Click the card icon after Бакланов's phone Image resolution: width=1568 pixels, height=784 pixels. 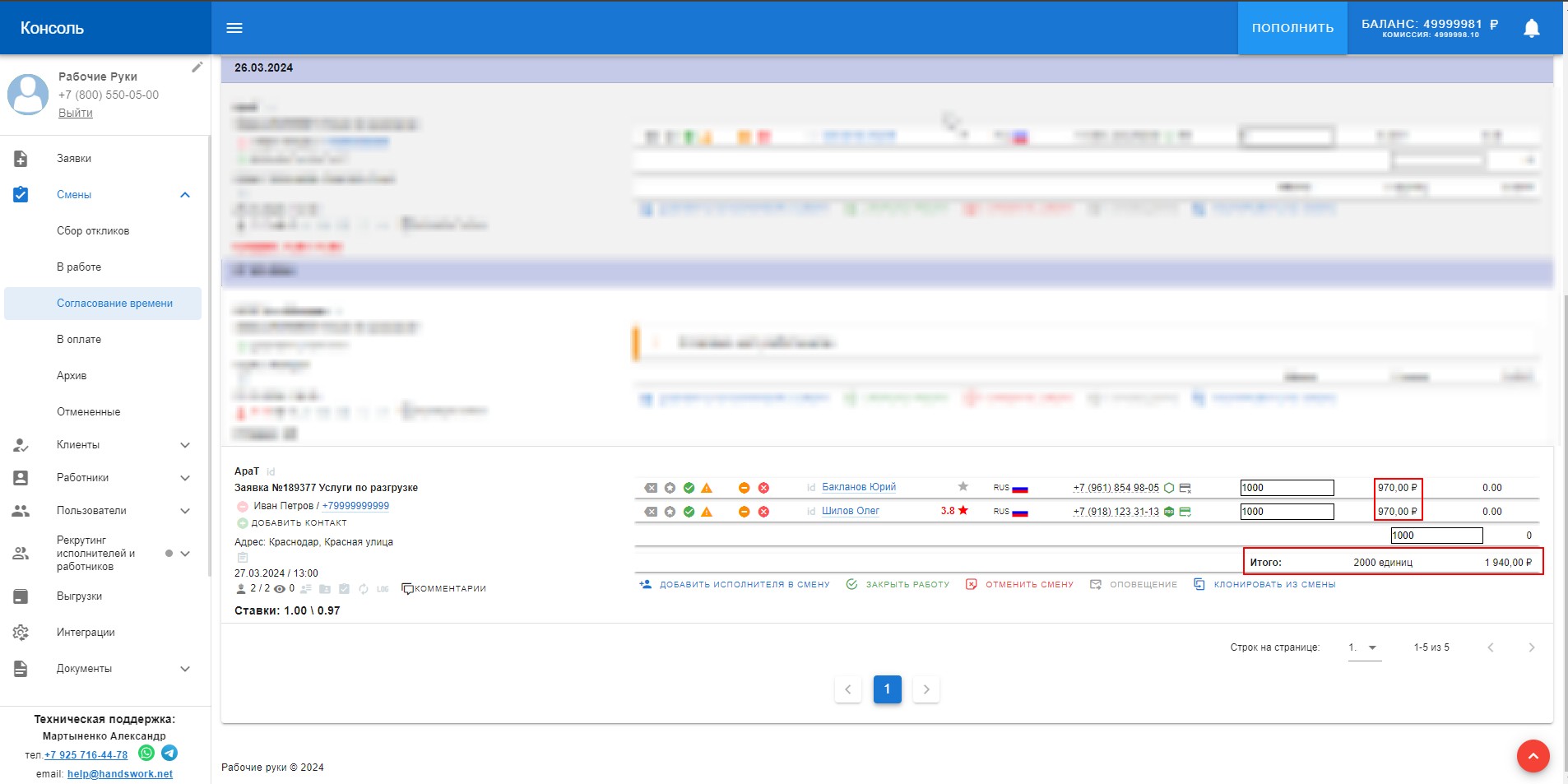coord(1185,488)
